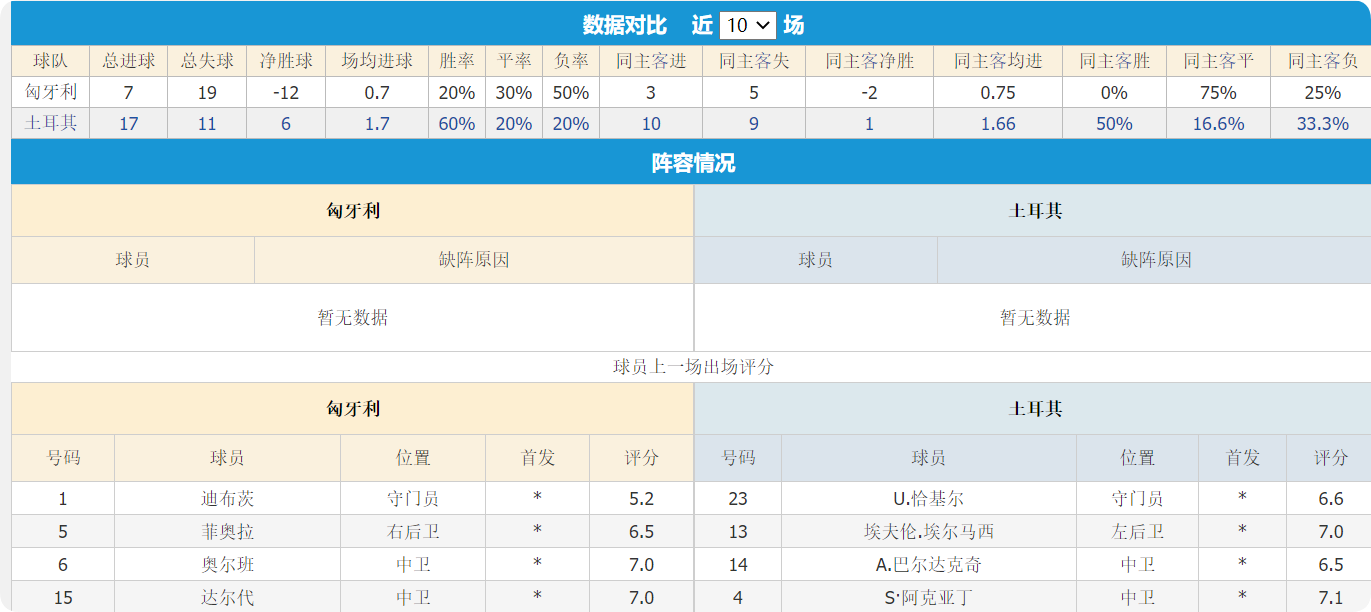
Task: Click goalkeeper 迪布茨 player name
Action: coord(226,498)
